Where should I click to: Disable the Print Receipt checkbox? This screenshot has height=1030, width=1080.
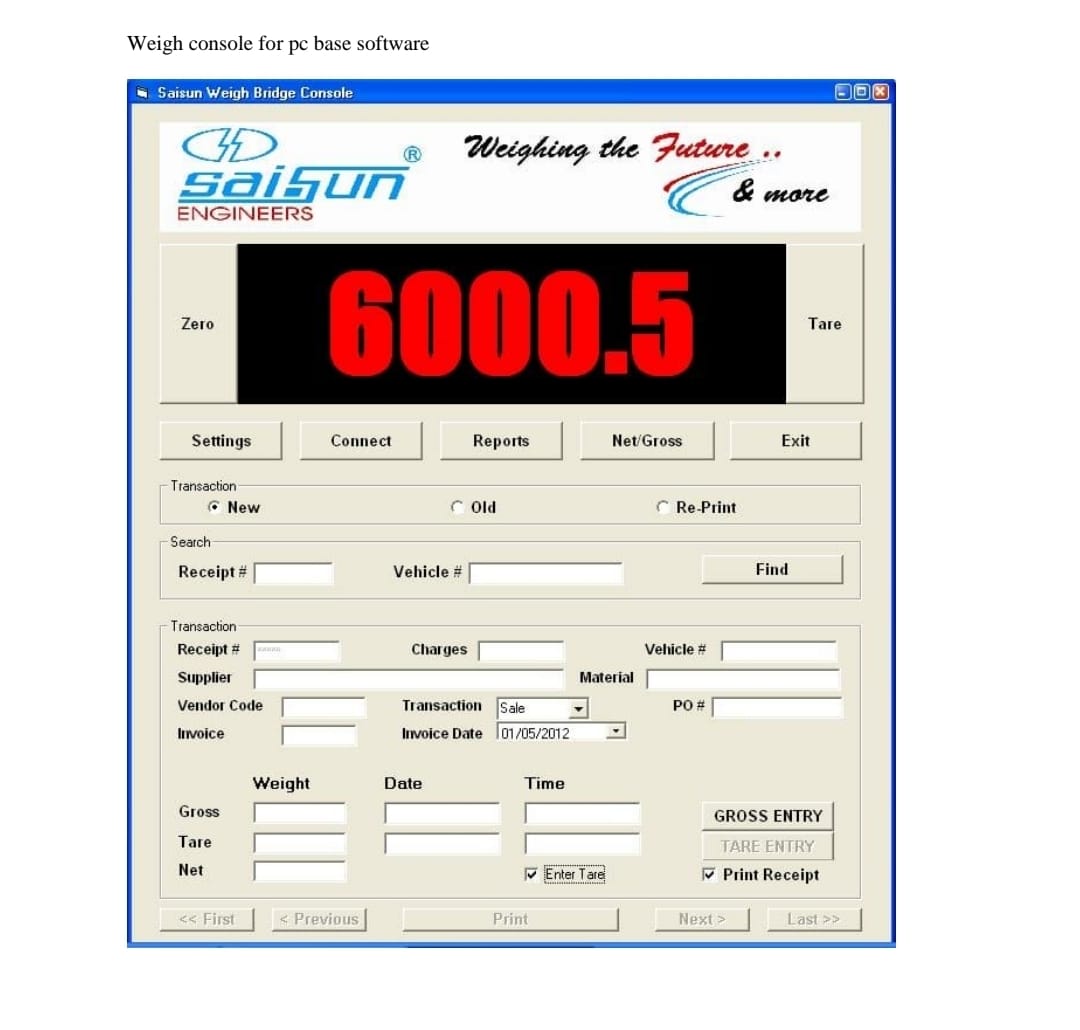click(710, 874)
